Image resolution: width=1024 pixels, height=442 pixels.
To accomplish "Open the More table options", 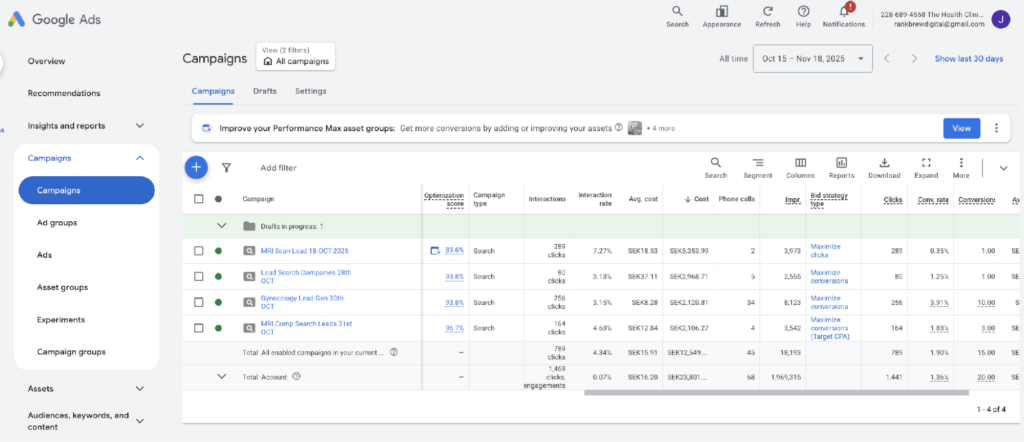I will point(961,168).
